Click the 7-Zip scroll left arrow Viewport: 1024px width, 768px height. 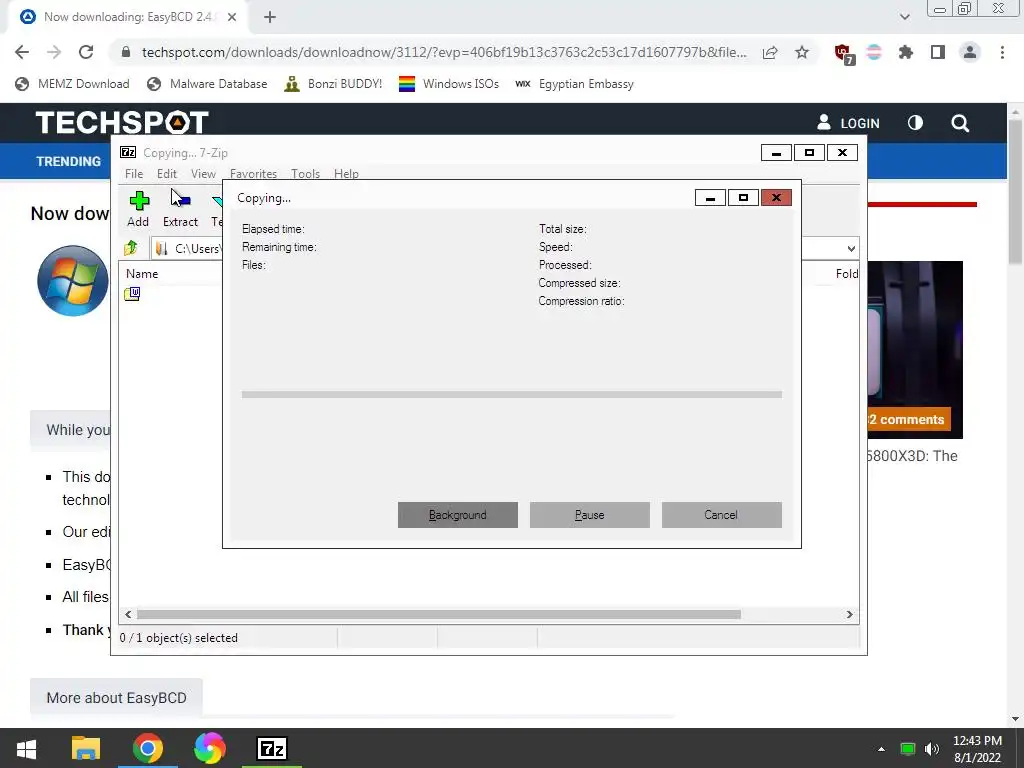pos(128,615)
